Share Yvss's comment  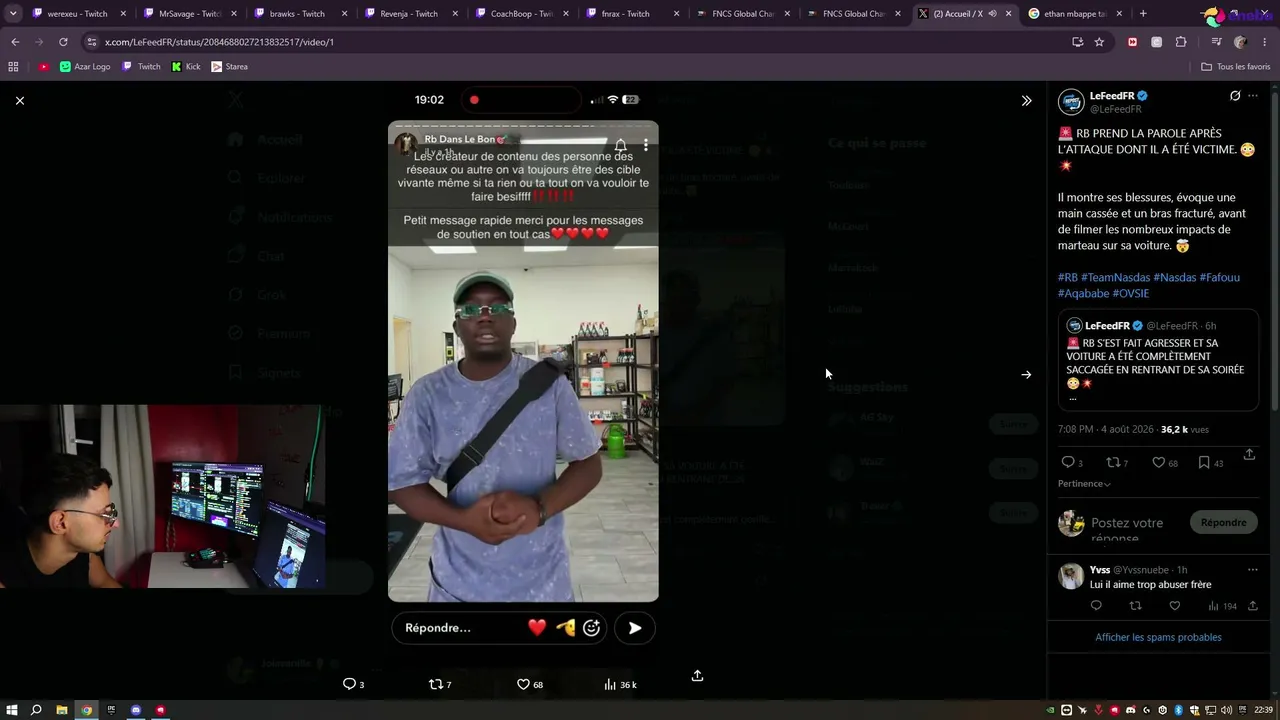point(1252,606)
